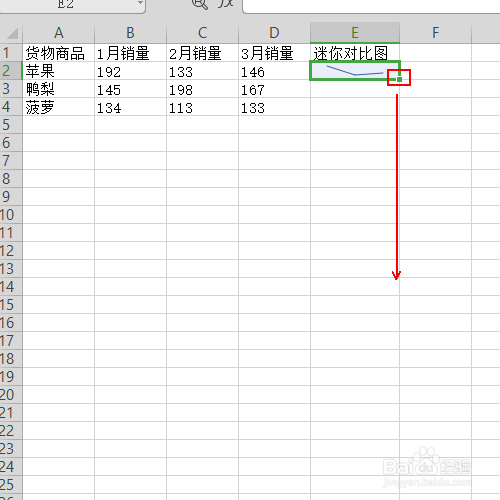500x500 pixels.
Task: Select row 4 header
Action: point(11,107)
